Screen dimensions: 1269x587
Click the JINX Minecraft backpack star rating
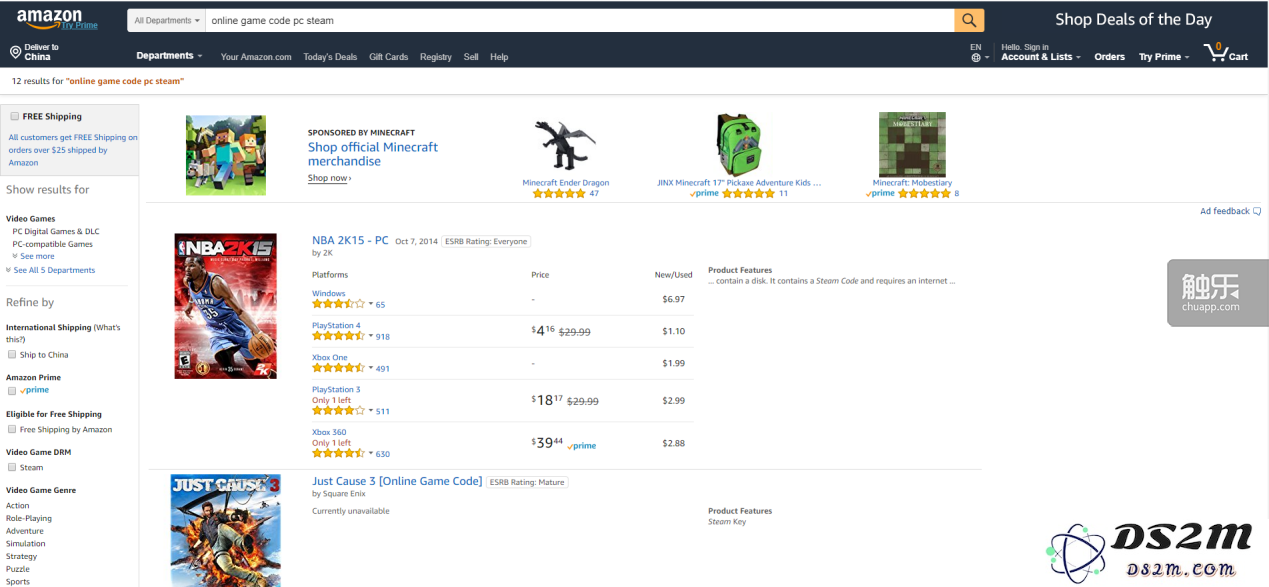click(748, 194)
